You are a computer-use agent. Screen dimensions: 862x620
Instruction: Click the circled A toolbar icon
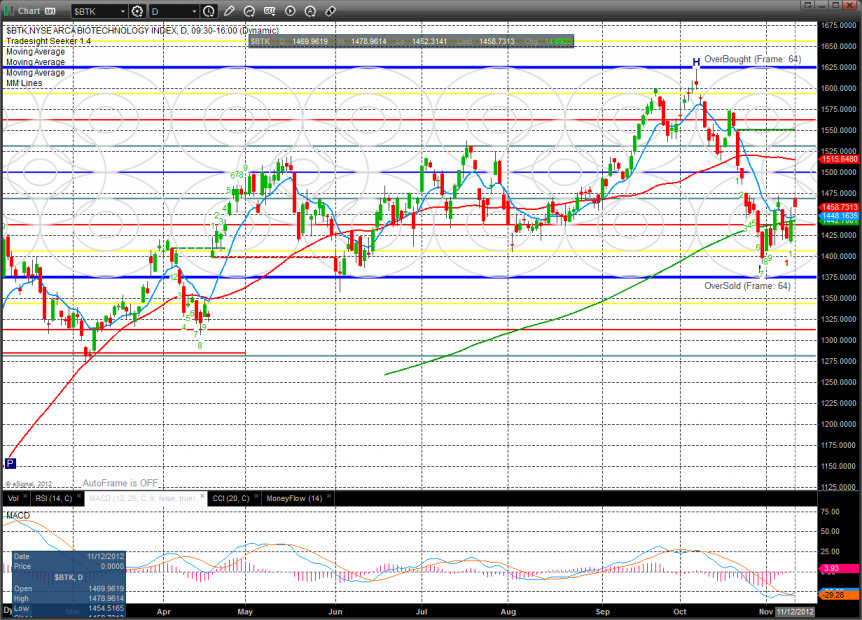point(310,11)
